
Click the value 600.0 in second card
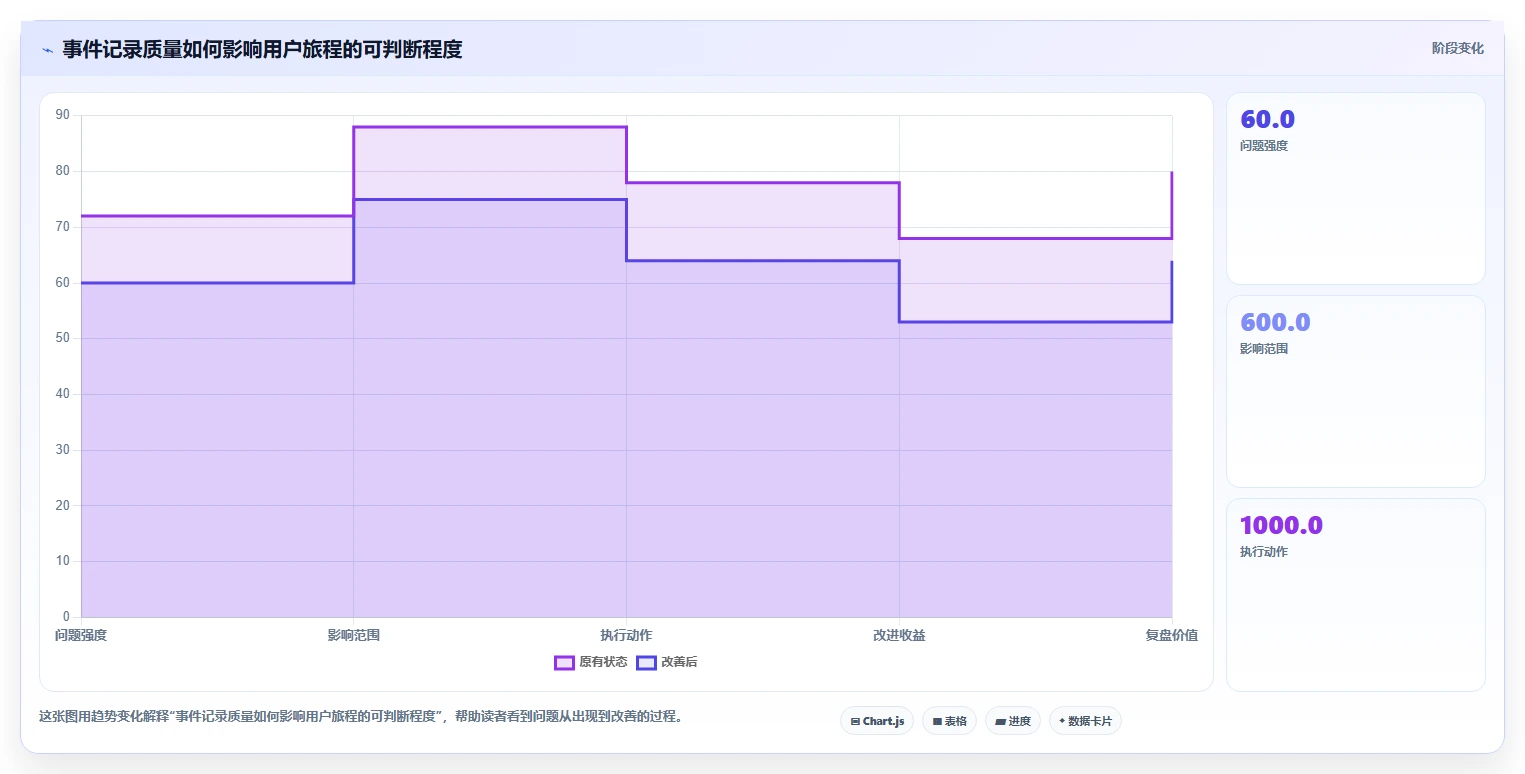(1275, 322)
